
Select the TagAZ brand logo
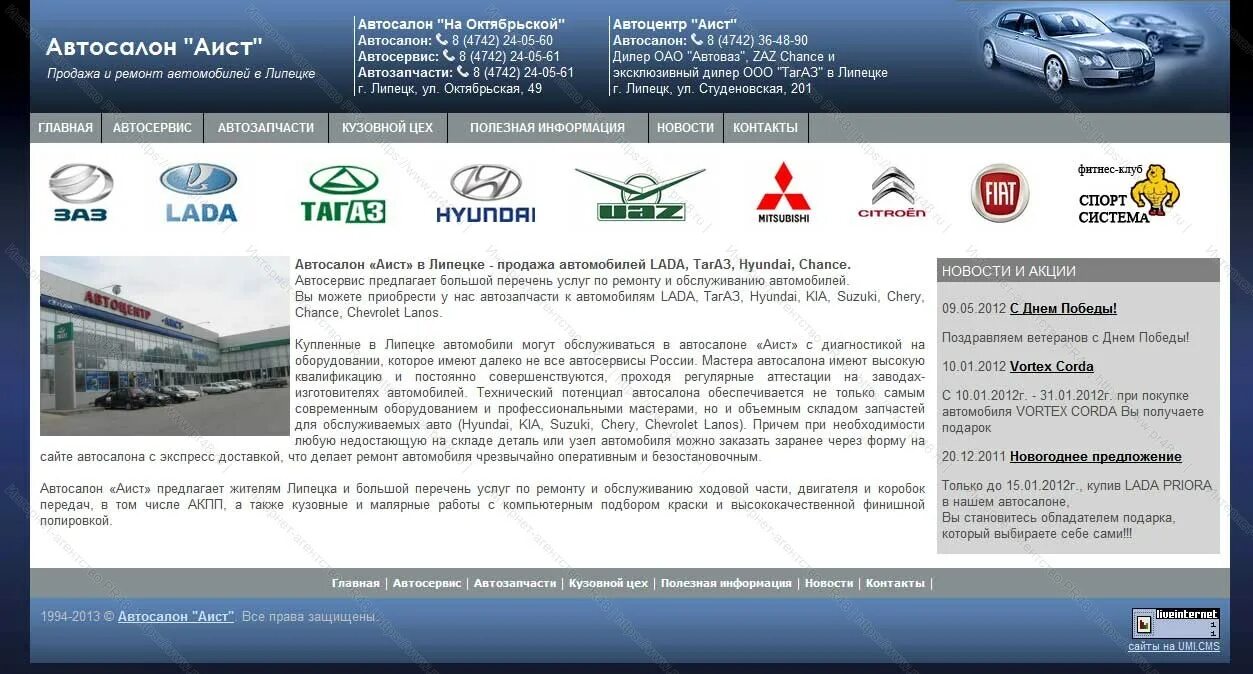coord(343,193)
